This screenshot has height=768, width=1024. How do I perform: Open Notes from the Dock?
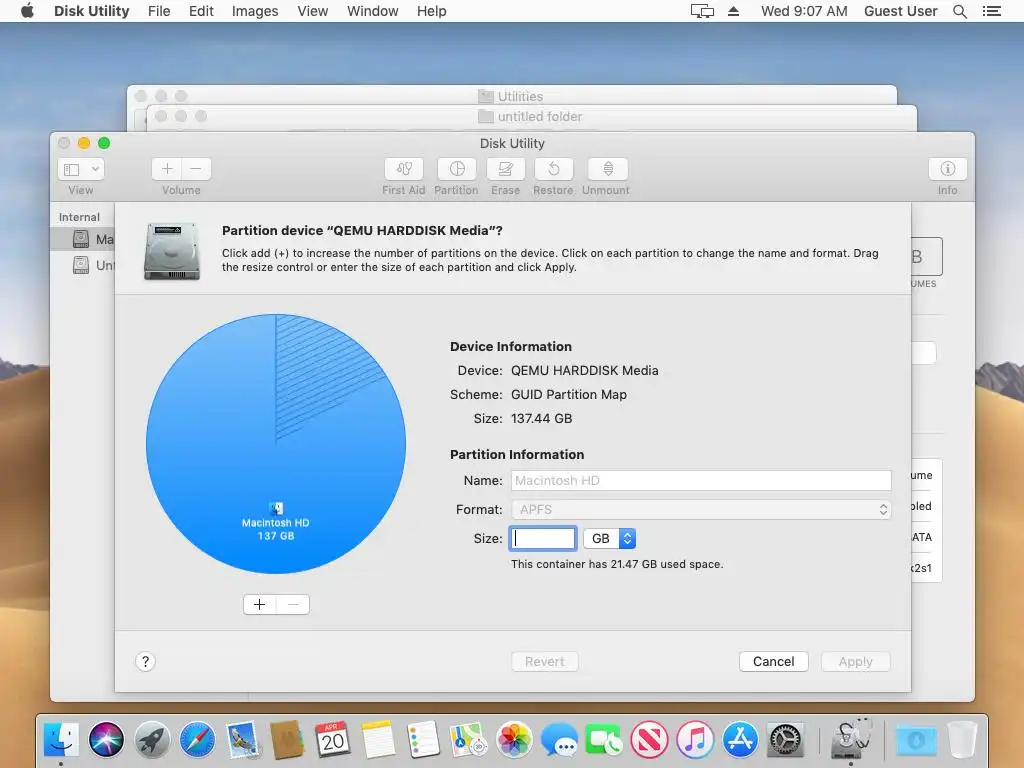(x=378, y=740)
